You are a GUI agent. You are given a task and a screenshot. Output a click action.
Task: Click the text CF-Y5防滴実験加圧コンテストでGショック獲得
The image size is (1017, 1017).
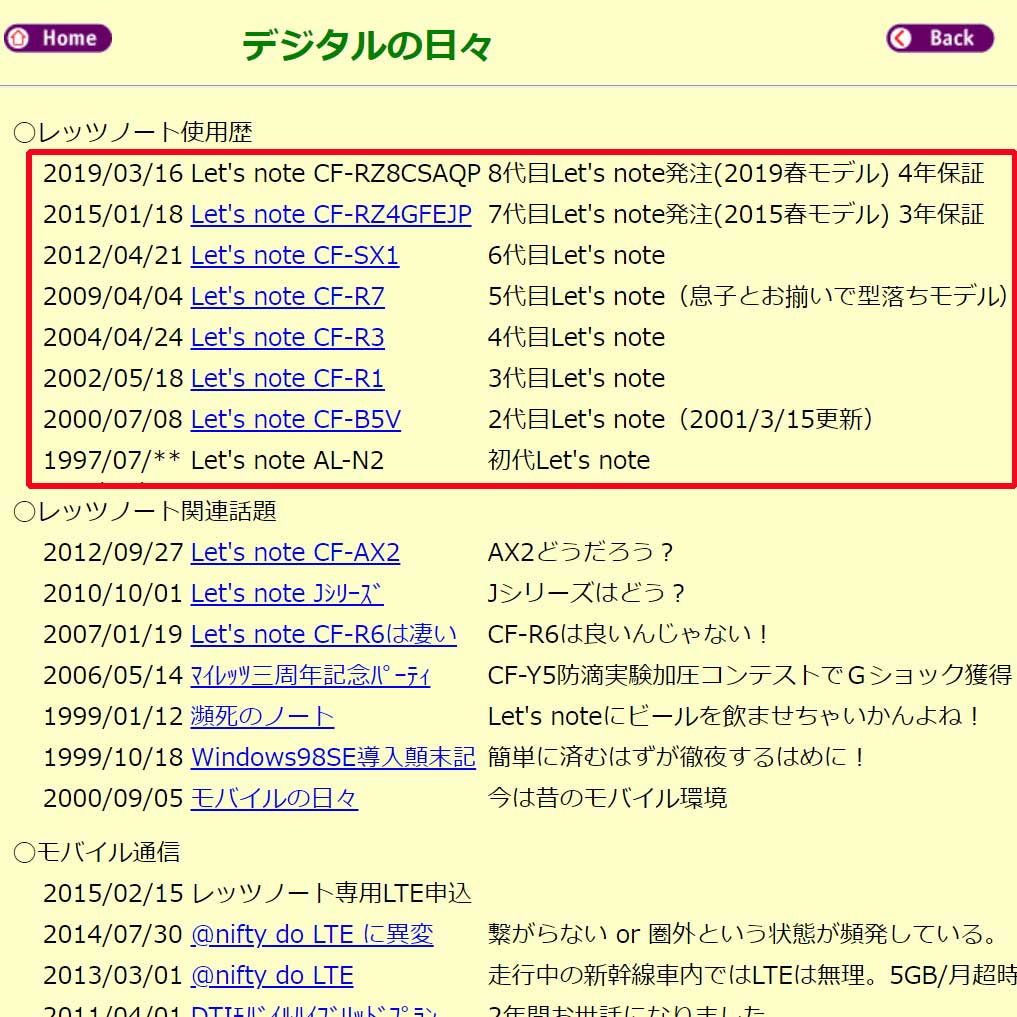(x=750, y=675)
